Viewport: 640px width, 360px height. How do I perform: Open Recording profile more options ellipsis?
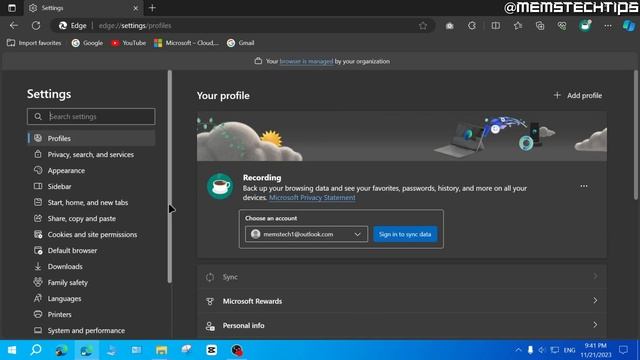click(584, 186)
